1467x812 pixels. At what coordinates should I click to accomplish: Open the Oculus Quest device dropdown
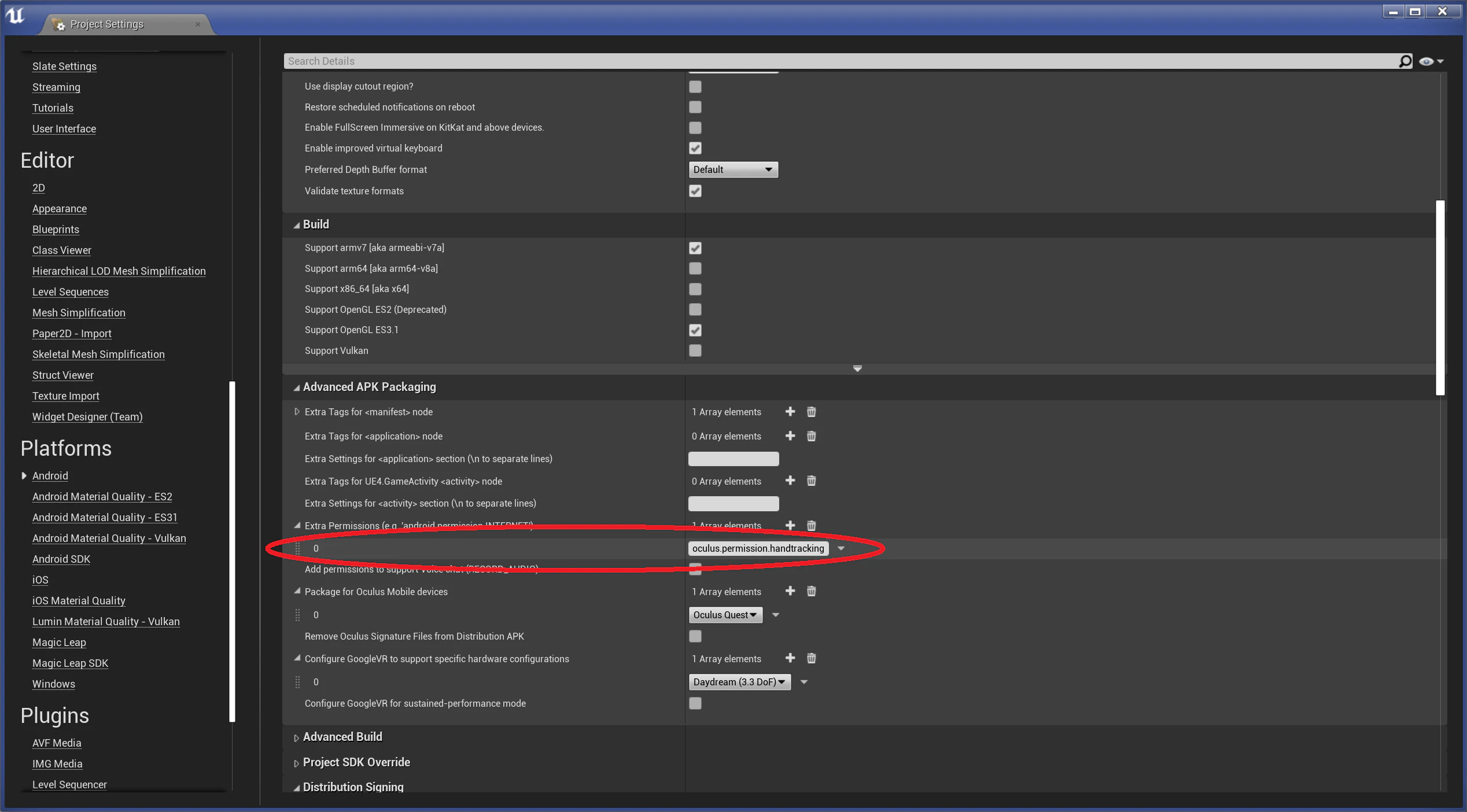725,615
